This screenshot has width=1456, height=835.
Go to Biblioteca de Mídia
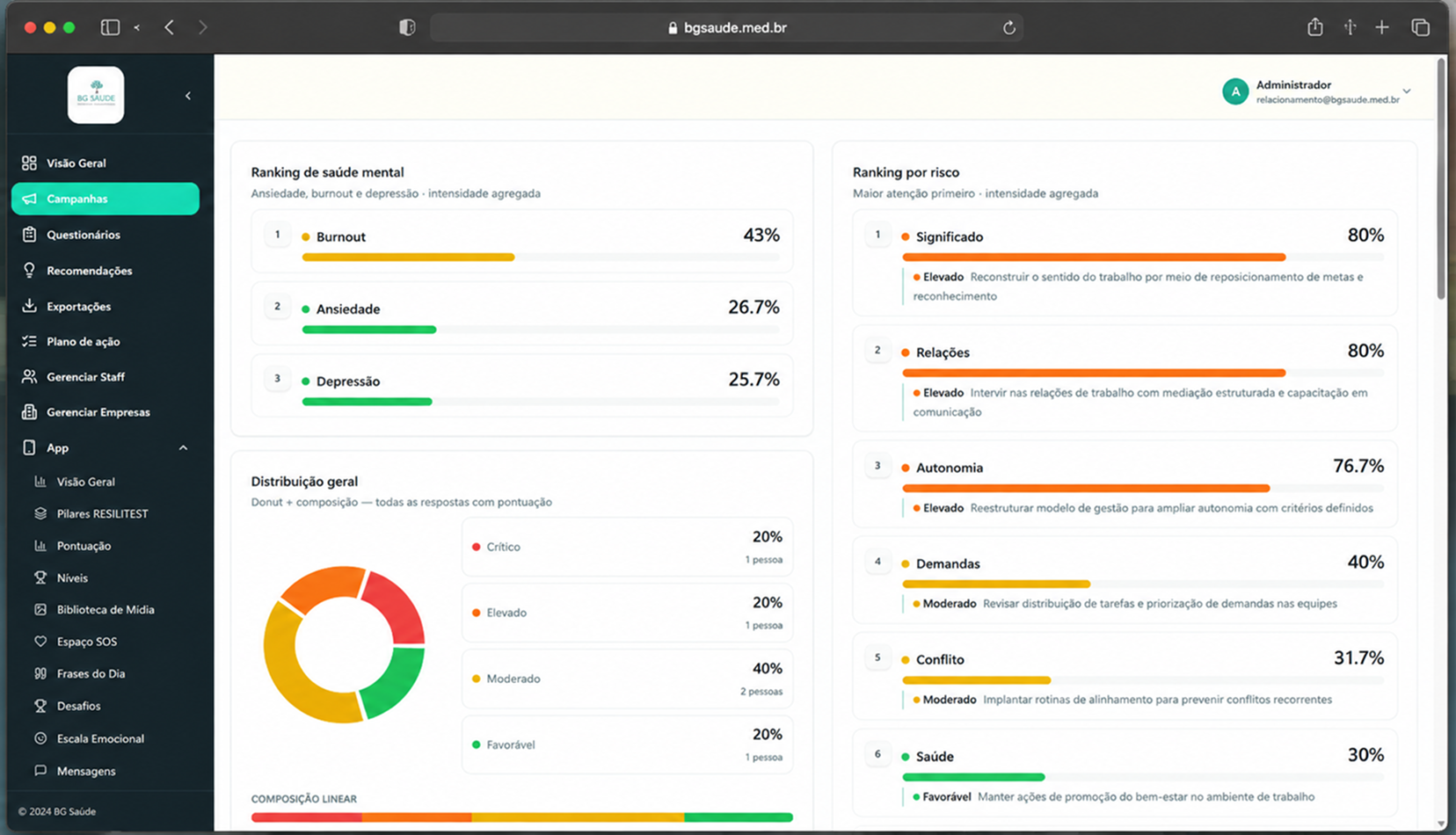106,609
